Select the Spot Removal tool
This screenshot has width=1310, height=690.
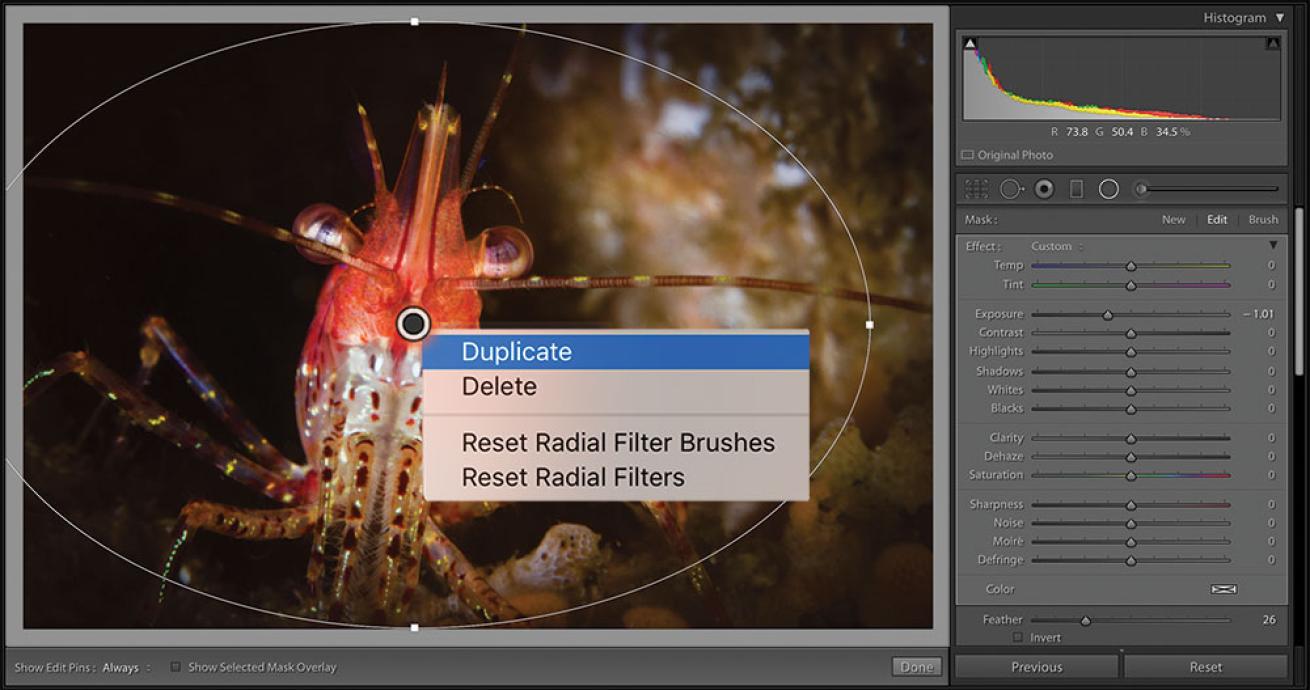(1010, 189)
